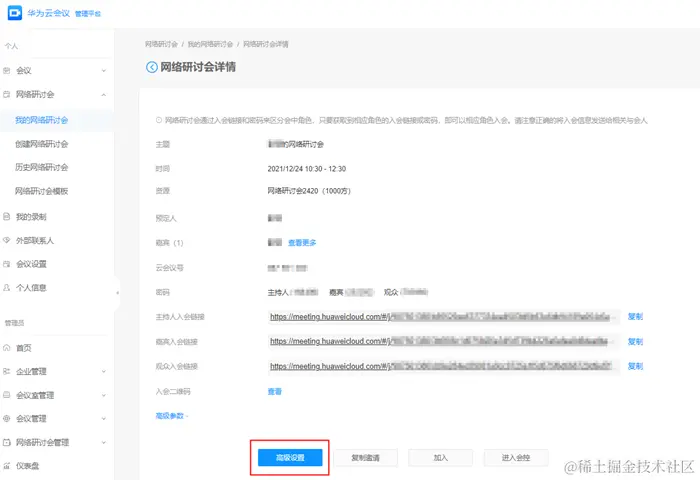Click the 进入会控 button
700x480 pixels.
pyautogui.click(x=516, y=458)
